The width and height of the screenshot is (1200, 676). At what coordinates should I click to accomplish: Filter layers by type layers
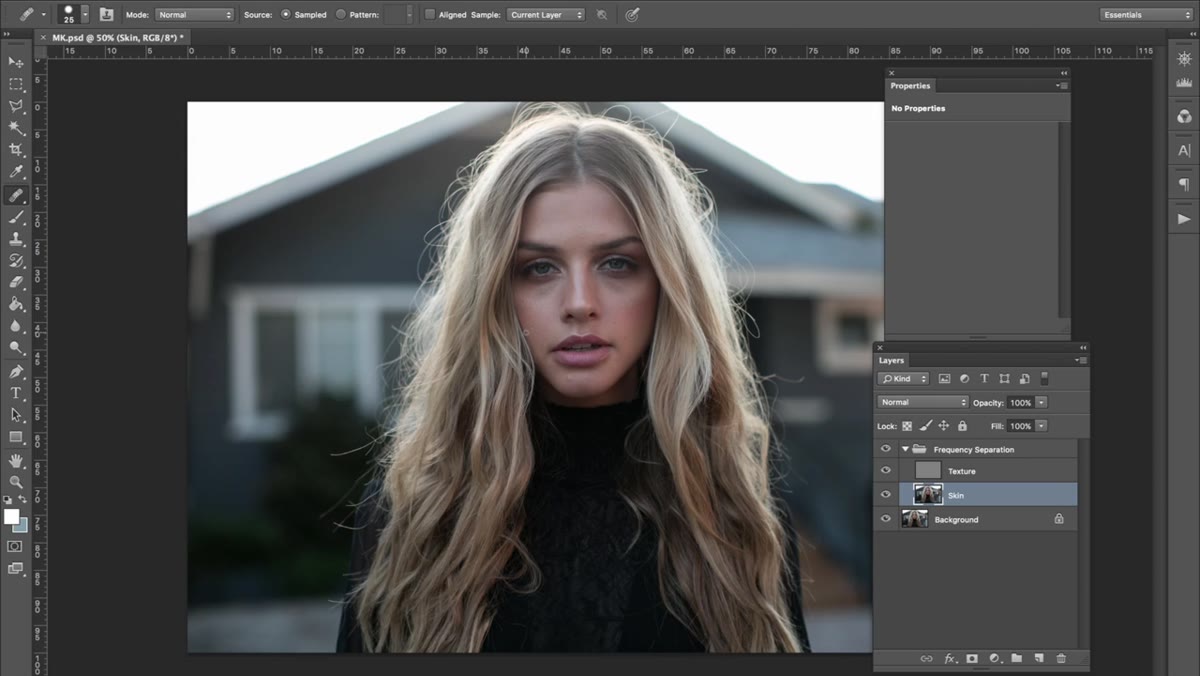984,379
